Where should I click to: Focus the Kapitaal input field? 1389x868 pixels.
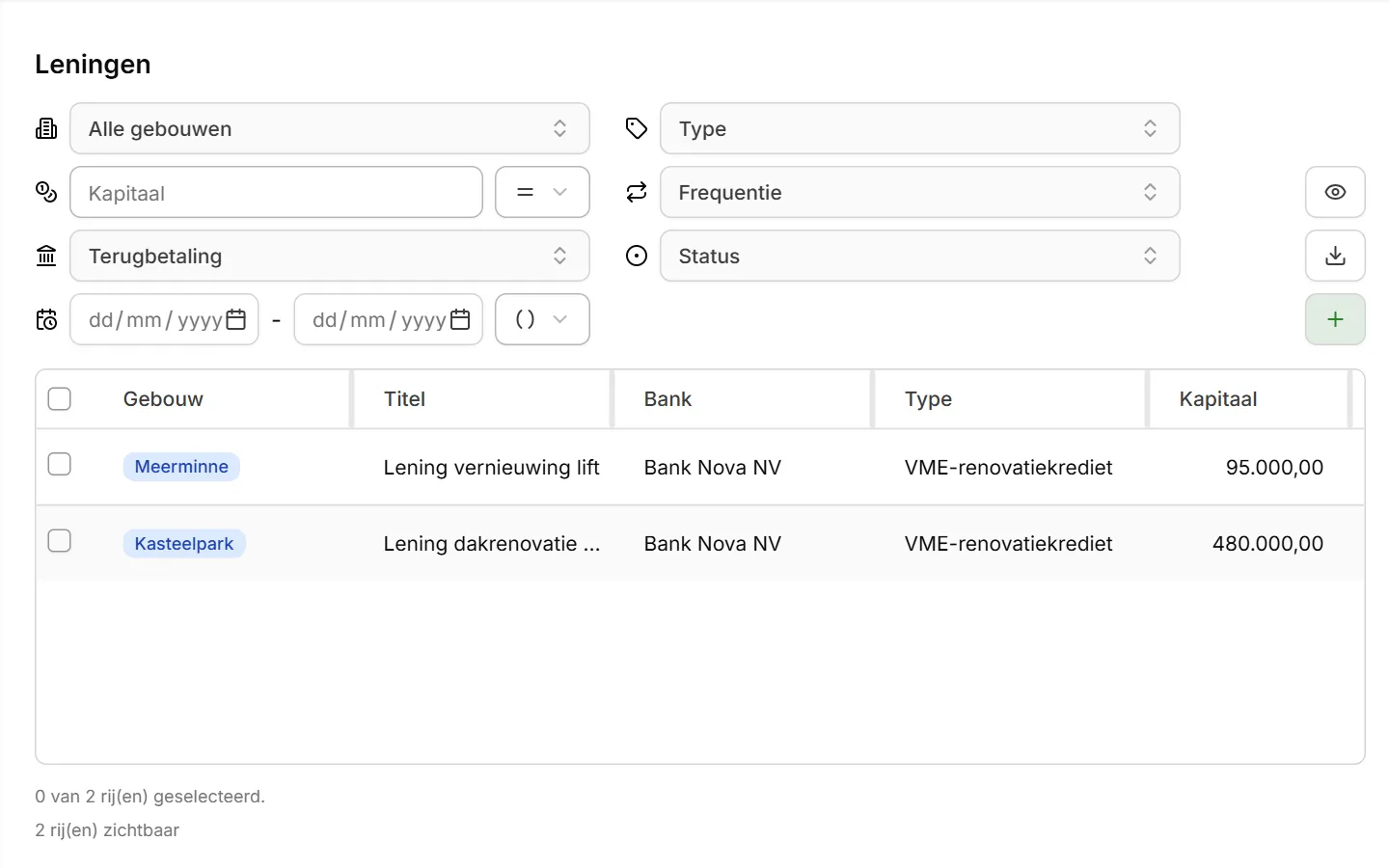(x=277, y=192)
